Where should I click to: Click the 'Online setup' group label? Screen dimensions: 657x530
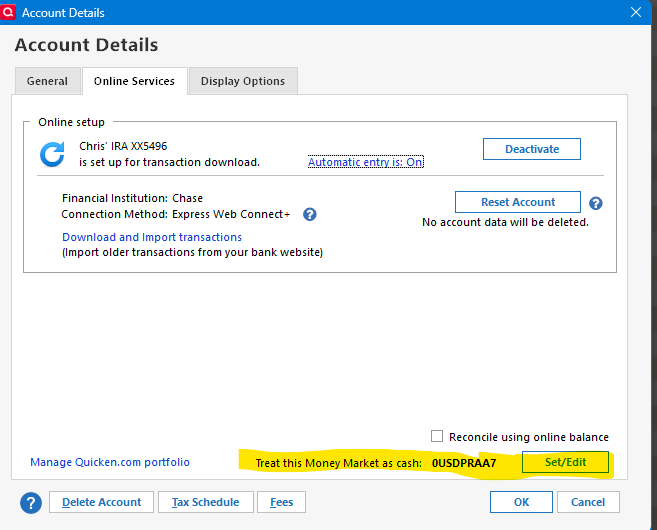click(x=71, y=122)
